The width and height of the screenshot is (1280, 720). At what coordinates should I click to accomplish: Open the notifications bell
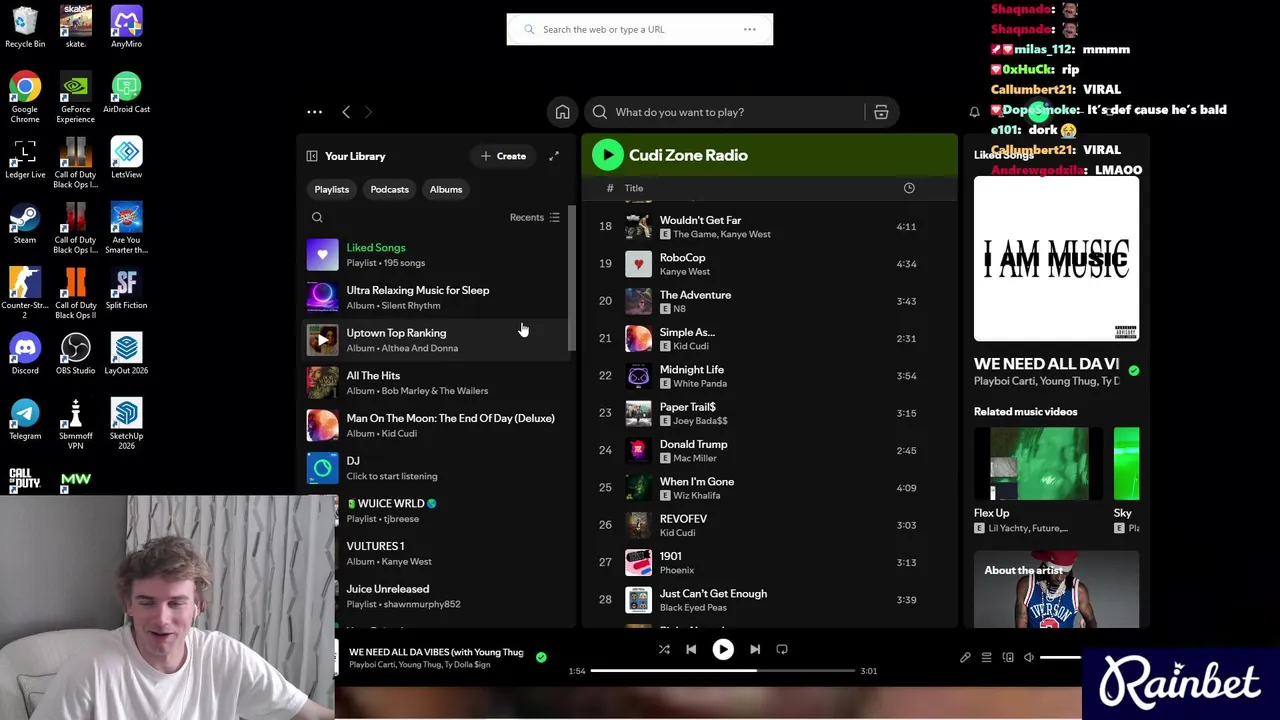(974, 112)
